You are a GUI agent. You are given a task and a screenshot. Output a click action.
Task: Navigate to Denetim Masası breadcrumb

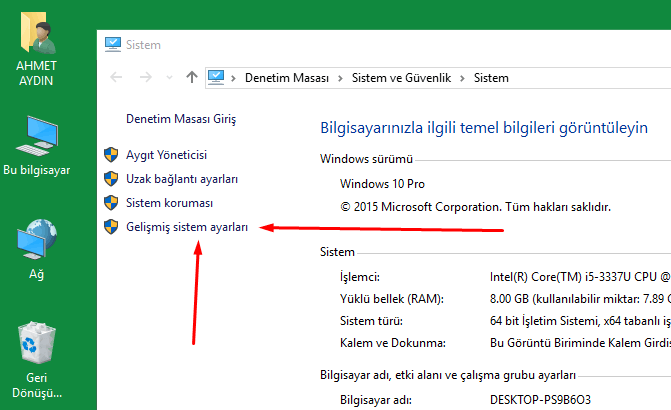[x=287, y=78]
